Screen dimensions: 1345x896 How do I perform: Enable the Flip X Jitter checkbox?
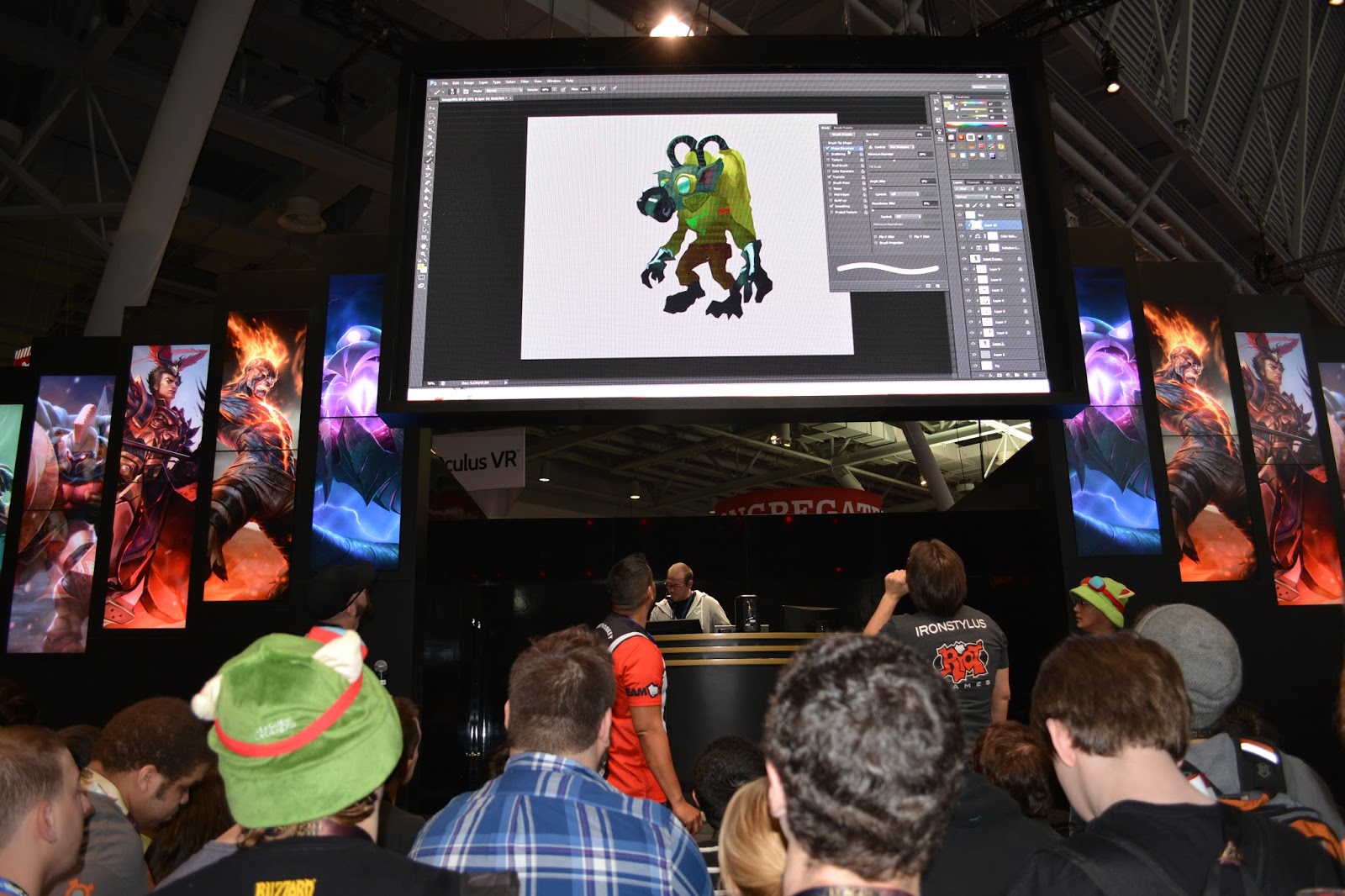(877, 236)
